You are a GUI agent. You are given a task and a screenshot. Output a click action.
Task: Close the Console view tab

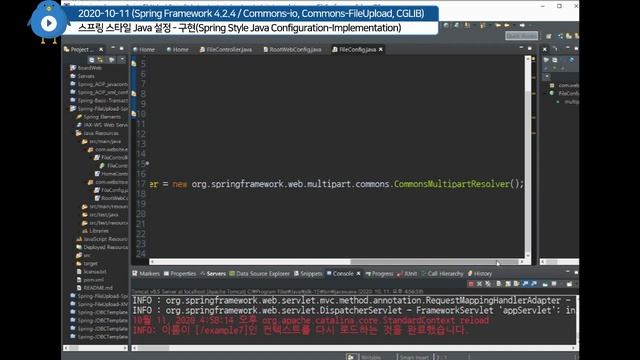[358, 273]
